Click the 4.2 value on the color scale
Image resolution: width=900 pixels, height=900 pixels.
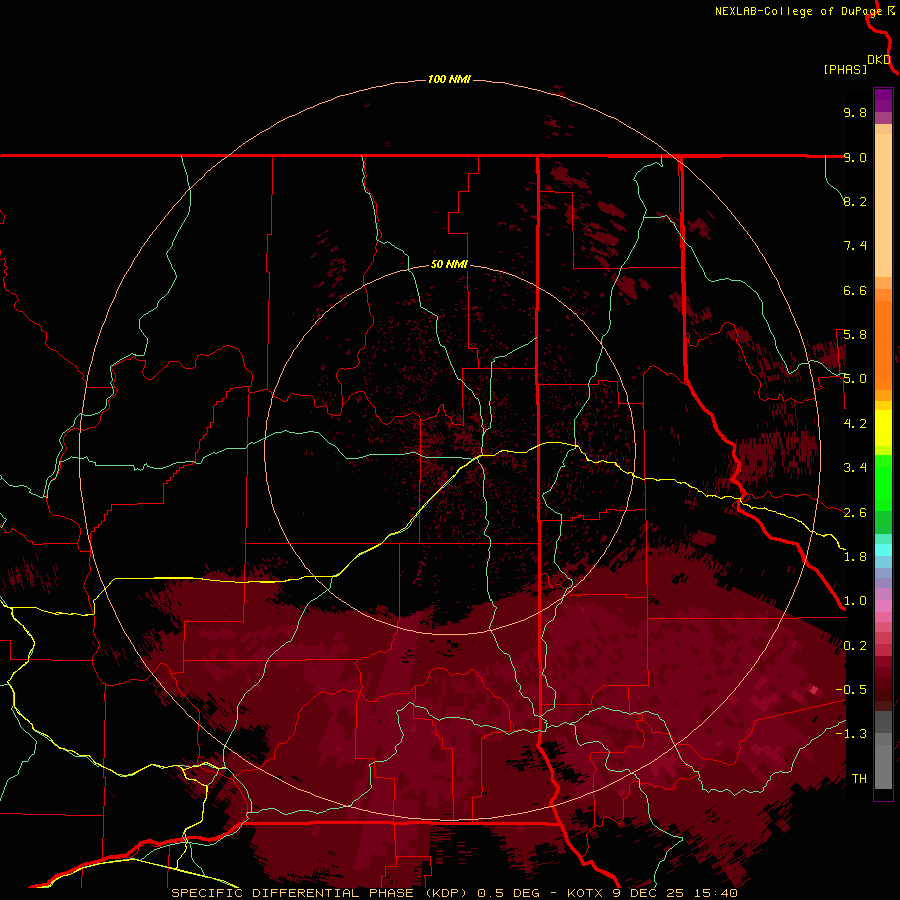click(x=855, y=424)
